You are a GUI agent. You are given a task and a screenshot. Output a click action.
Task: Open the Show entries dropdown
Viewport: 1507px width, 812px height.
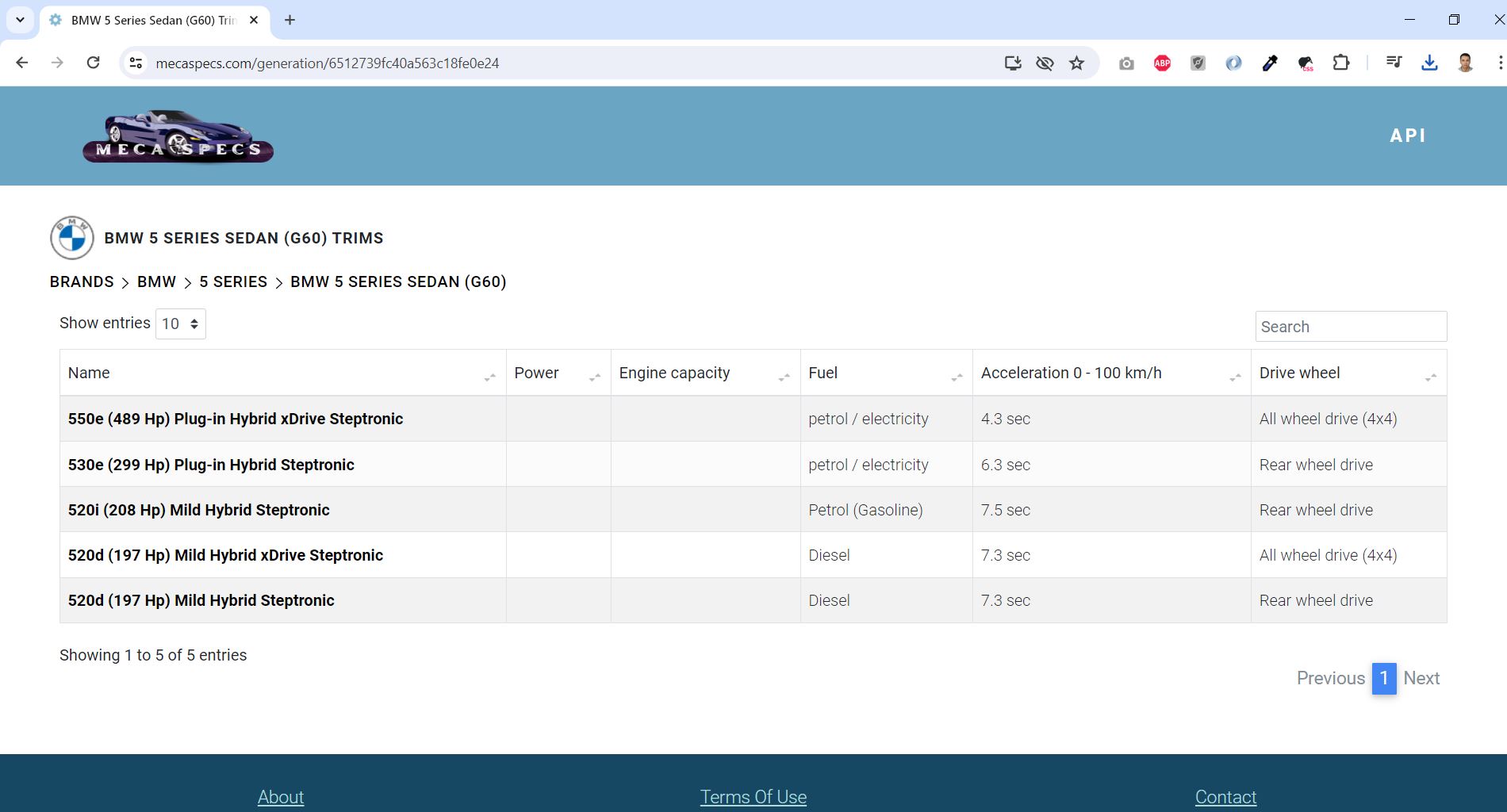coord(181,324)
